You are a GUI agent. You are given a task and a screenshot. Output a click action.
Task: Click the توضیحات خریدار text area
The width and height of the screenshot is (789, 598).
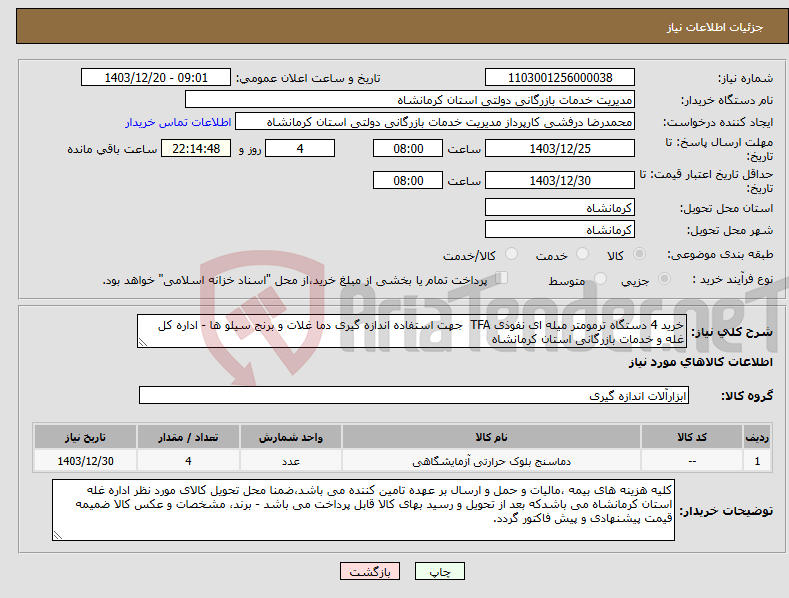pos(363,510)
